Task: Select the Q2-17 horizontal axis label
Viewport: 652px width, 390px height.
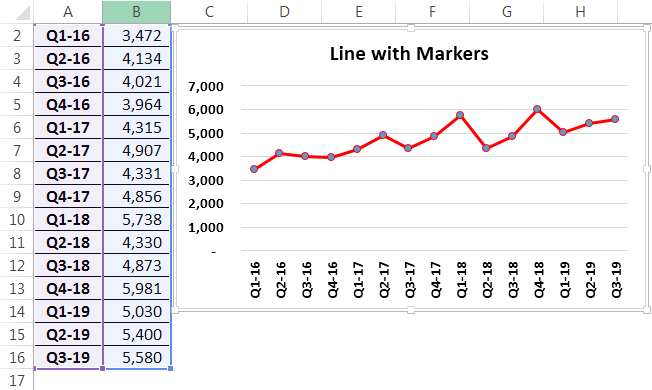Action: click(x=384, y=280)
